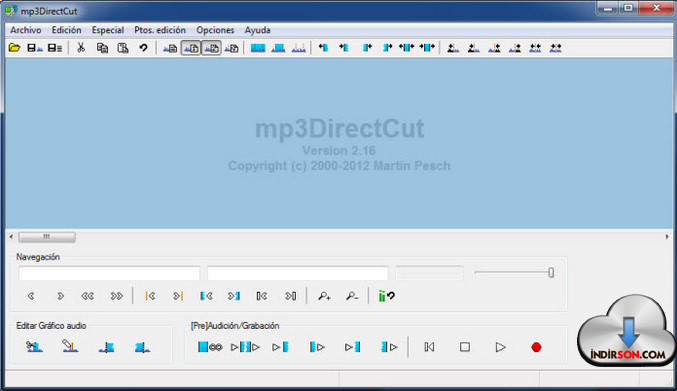This screenshot has width=677, height=391.
Task: Open the Opciones menu
Action: pos(215,30)
